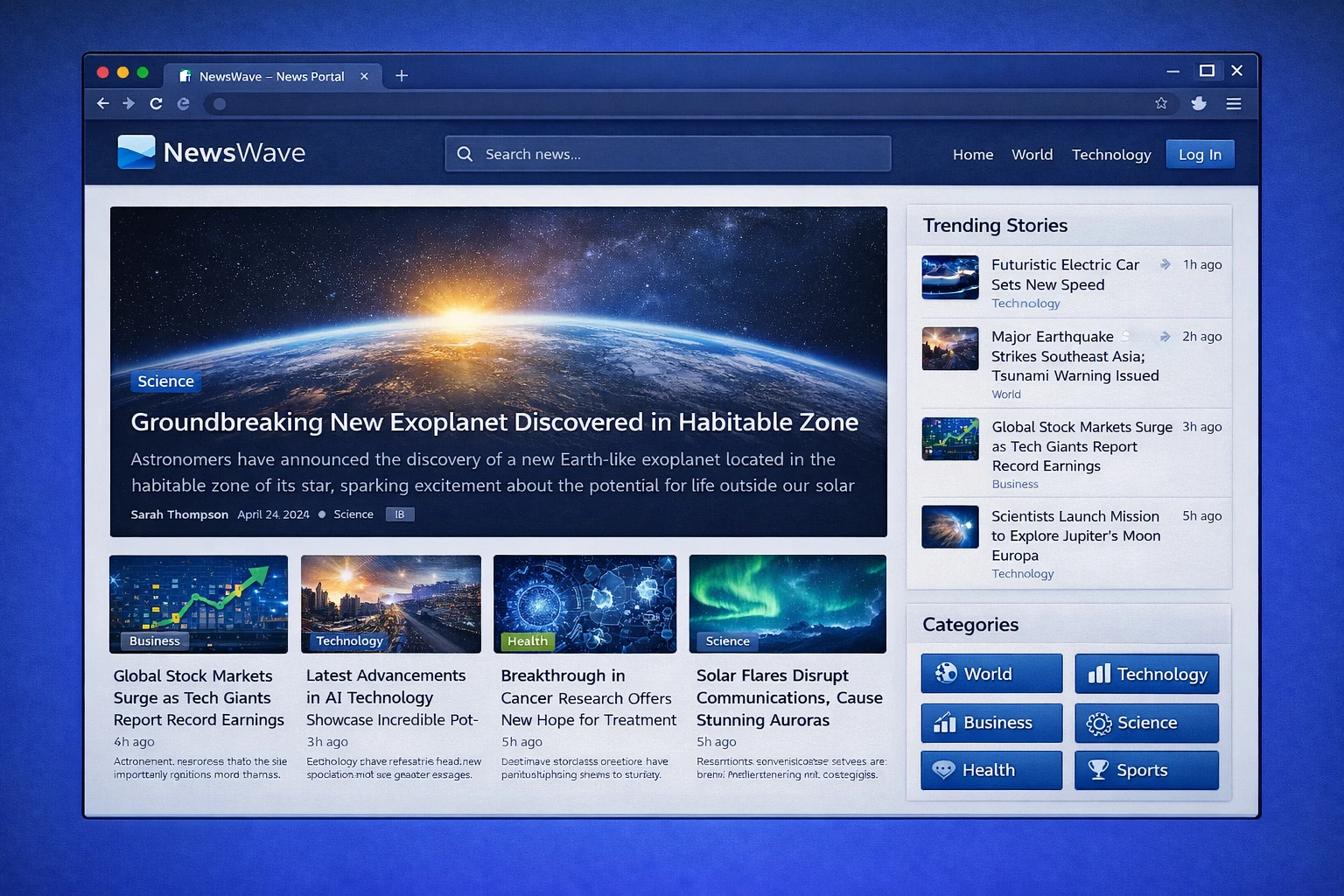Image resolution: width=1344 pixels, height=896 pixels.
Task: Close the NewsWave – News Portal tab
Action: [364, 76]
